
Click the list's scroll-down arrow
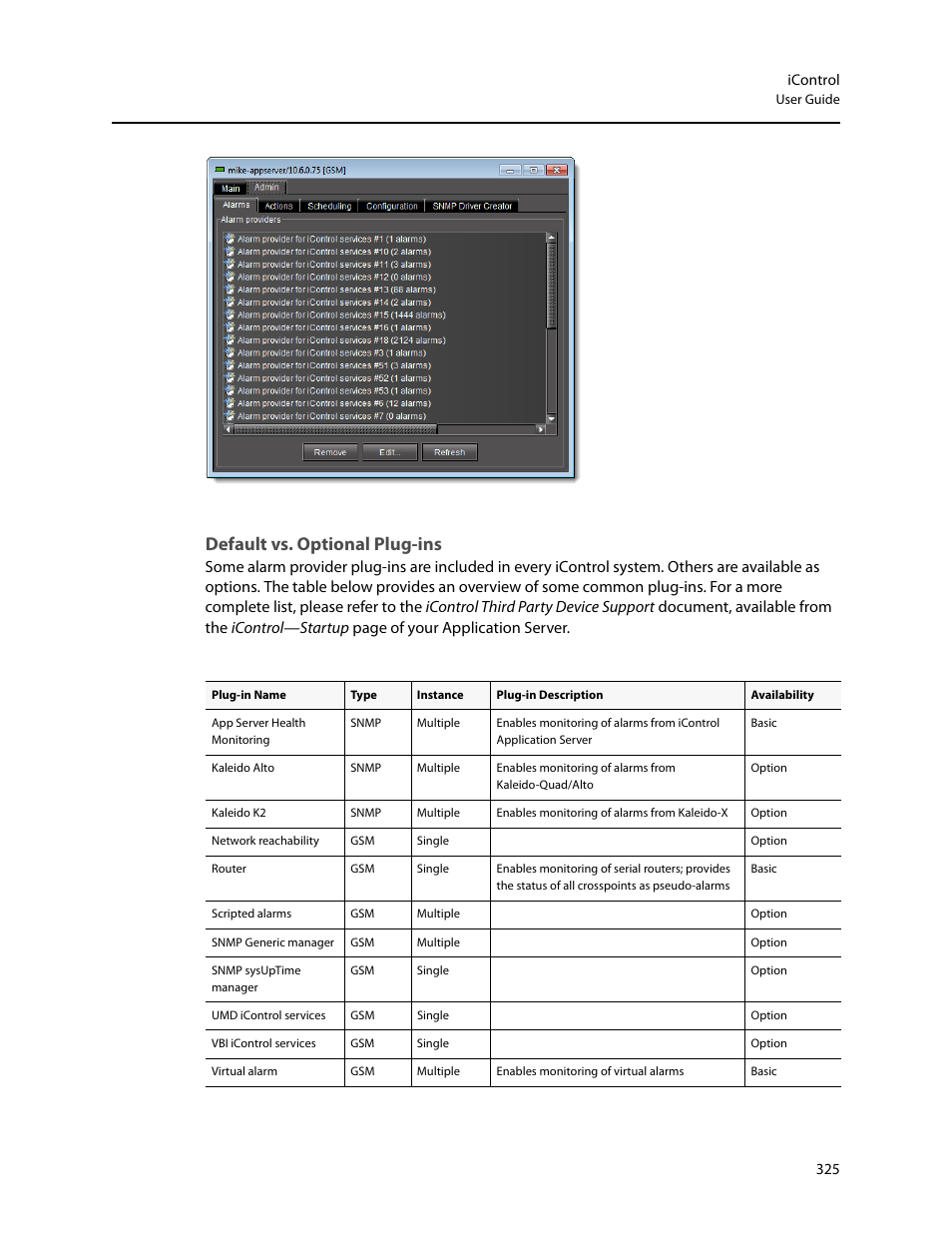tap(551, 418)
